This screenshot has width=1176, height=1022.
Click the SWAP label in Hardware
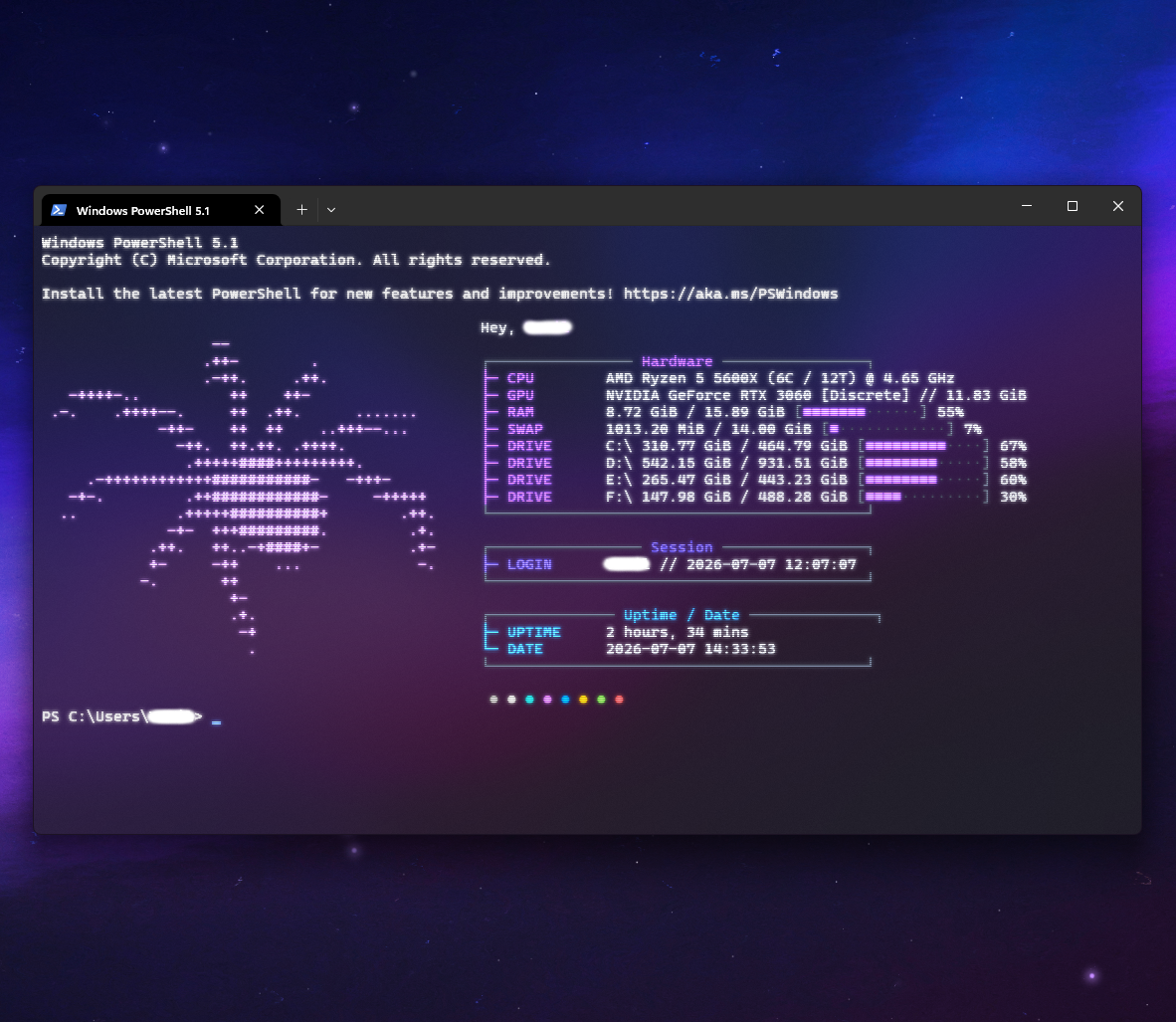click(525, 429)
